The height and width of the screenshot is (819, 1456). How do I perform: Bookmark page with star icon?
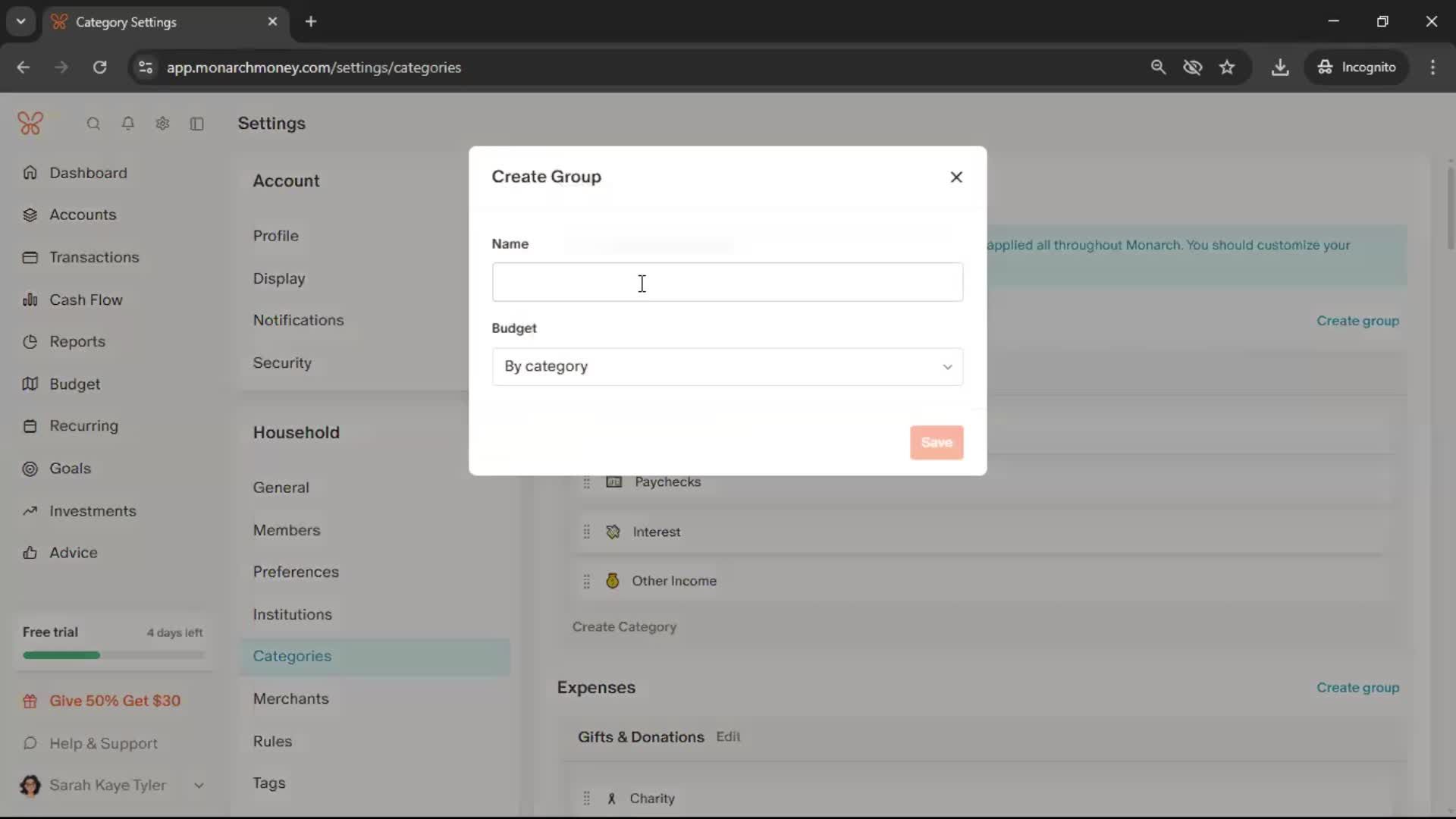(x=1227, y=67)
